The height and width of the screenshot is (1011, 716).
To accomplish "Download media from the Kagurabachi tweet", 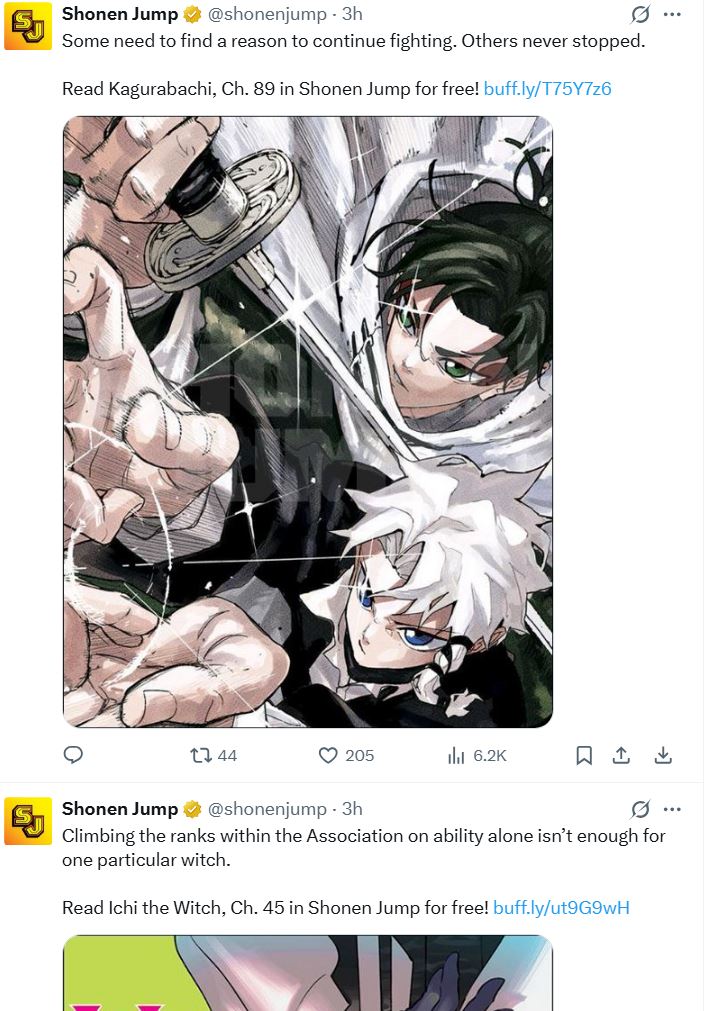I will [663, 755].
